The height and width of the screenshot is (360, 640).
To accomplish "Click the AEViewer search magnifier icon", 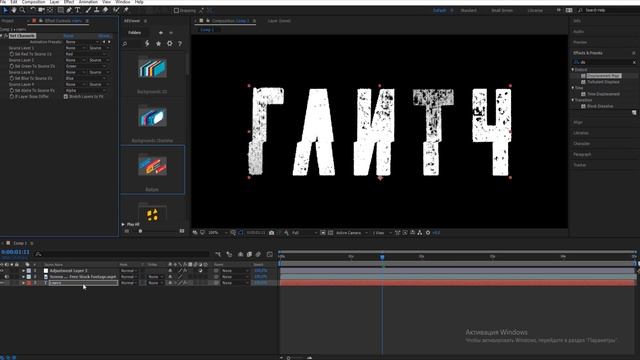I will (125, 44).
